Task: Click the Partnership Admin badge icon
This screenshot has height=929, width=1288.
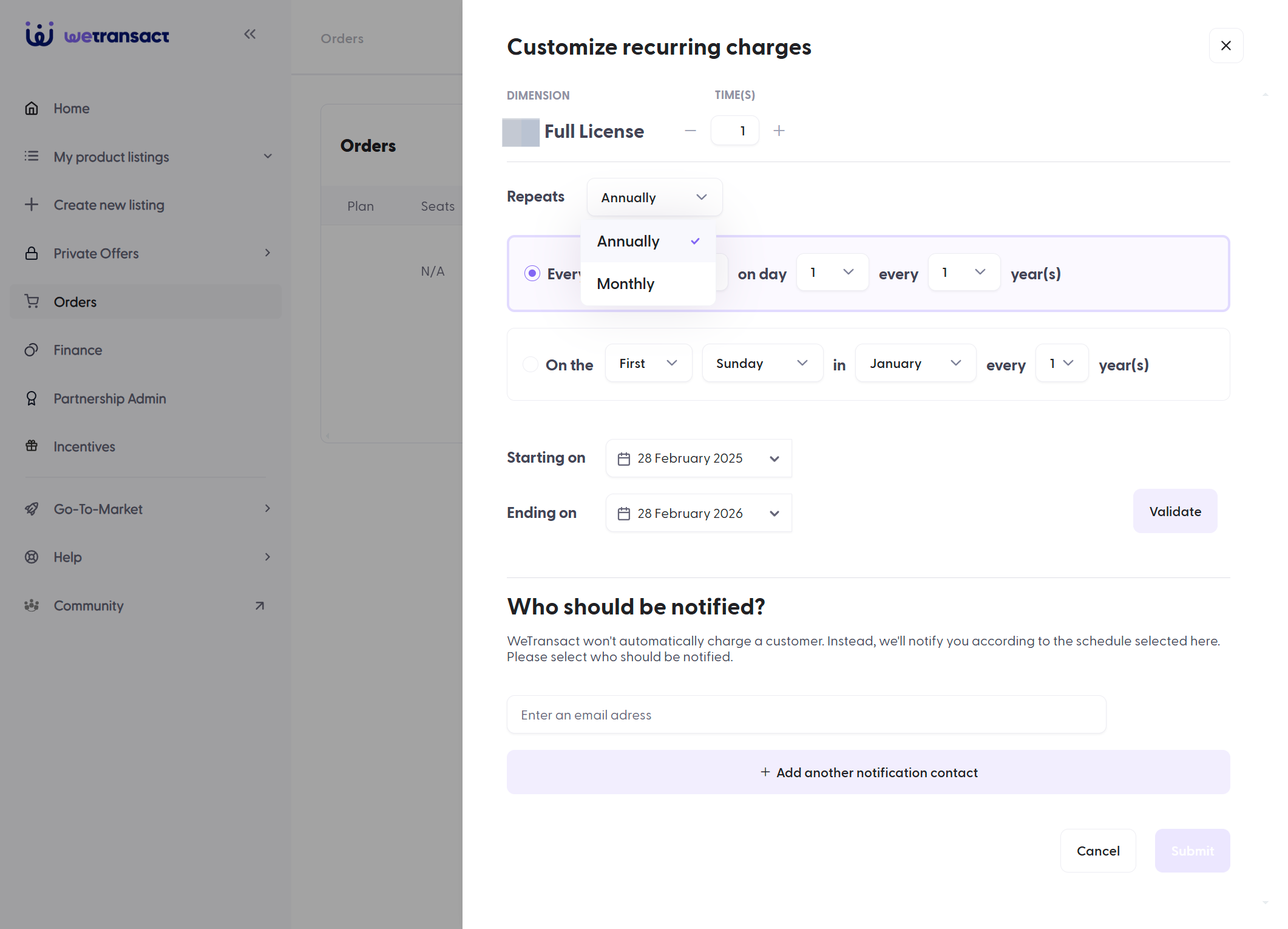Action: [x=32, y=398]
